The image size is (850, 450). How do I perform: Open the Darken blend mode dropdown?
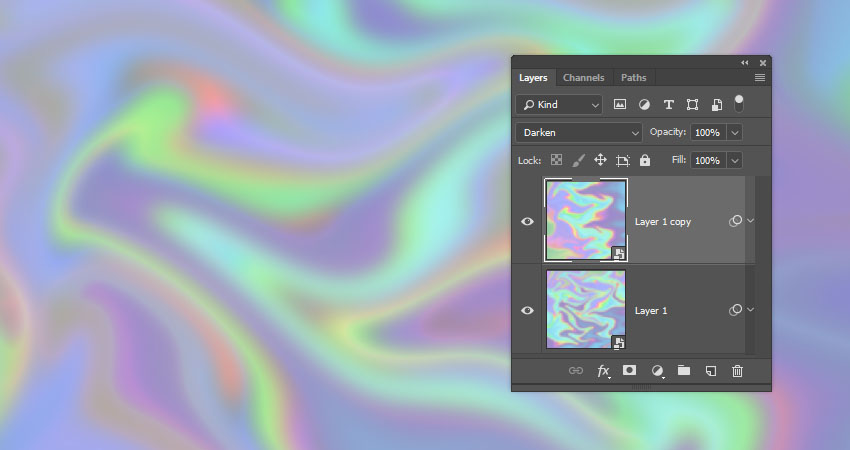(x=579, y=132)
